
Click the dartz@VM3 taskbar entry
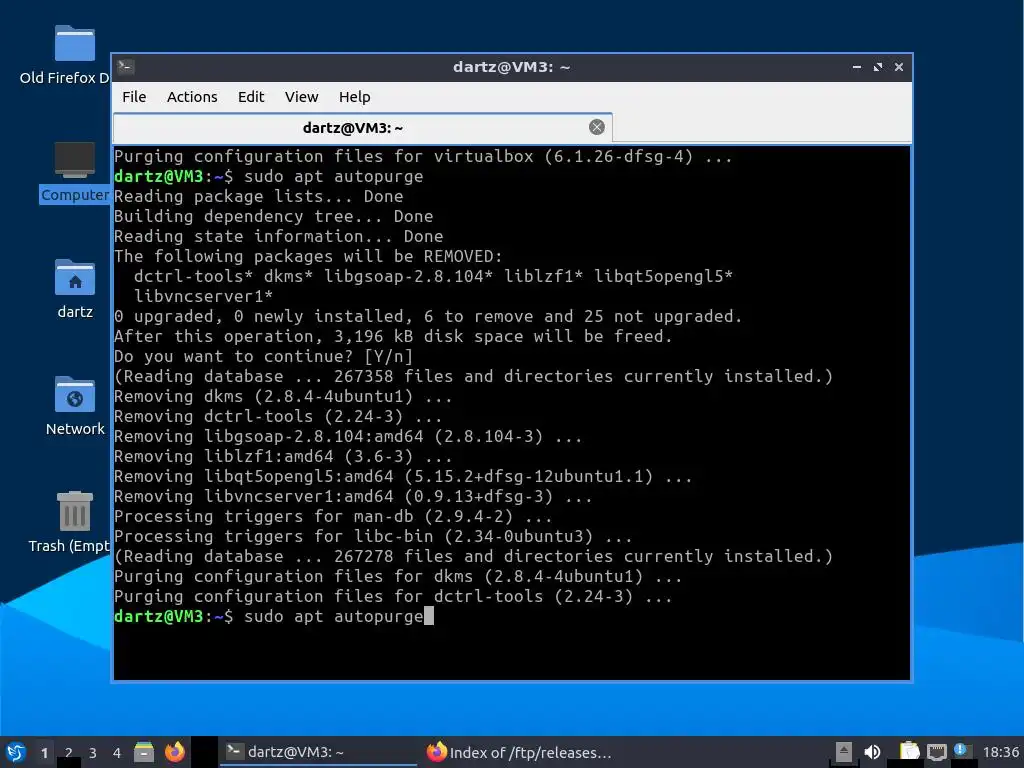coord(318,752)
